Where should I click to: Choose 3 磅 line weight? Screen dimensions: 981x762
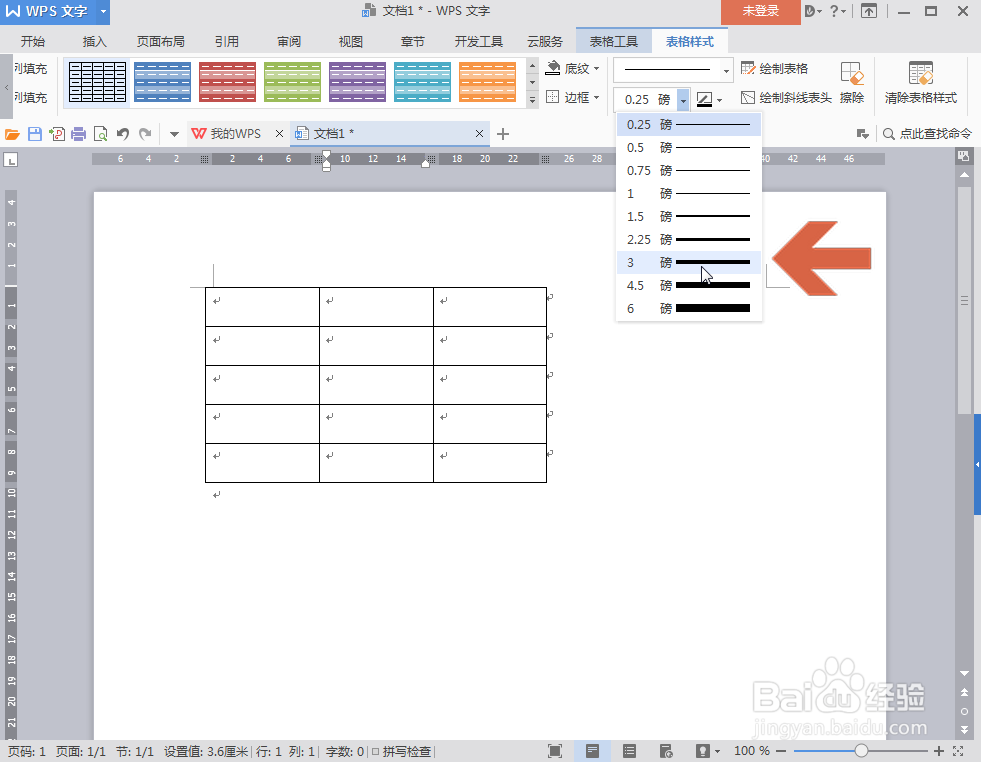coord(688,262)
